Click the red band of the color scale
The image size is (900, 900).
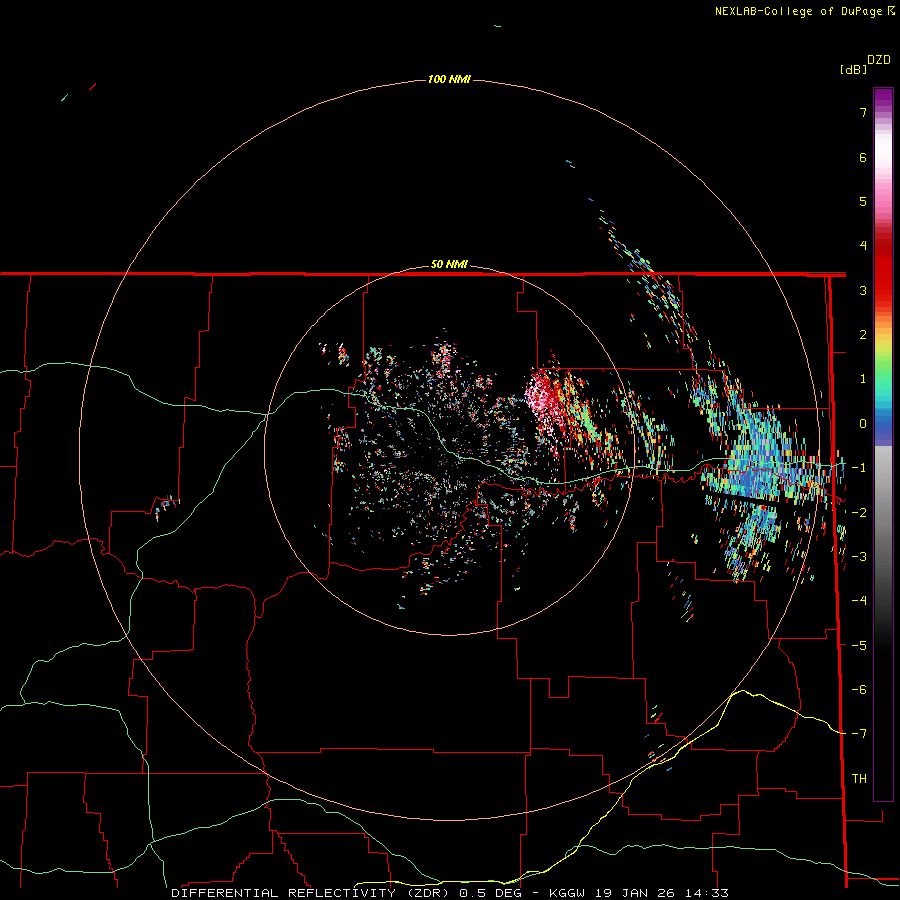click(x=883, y=267)
